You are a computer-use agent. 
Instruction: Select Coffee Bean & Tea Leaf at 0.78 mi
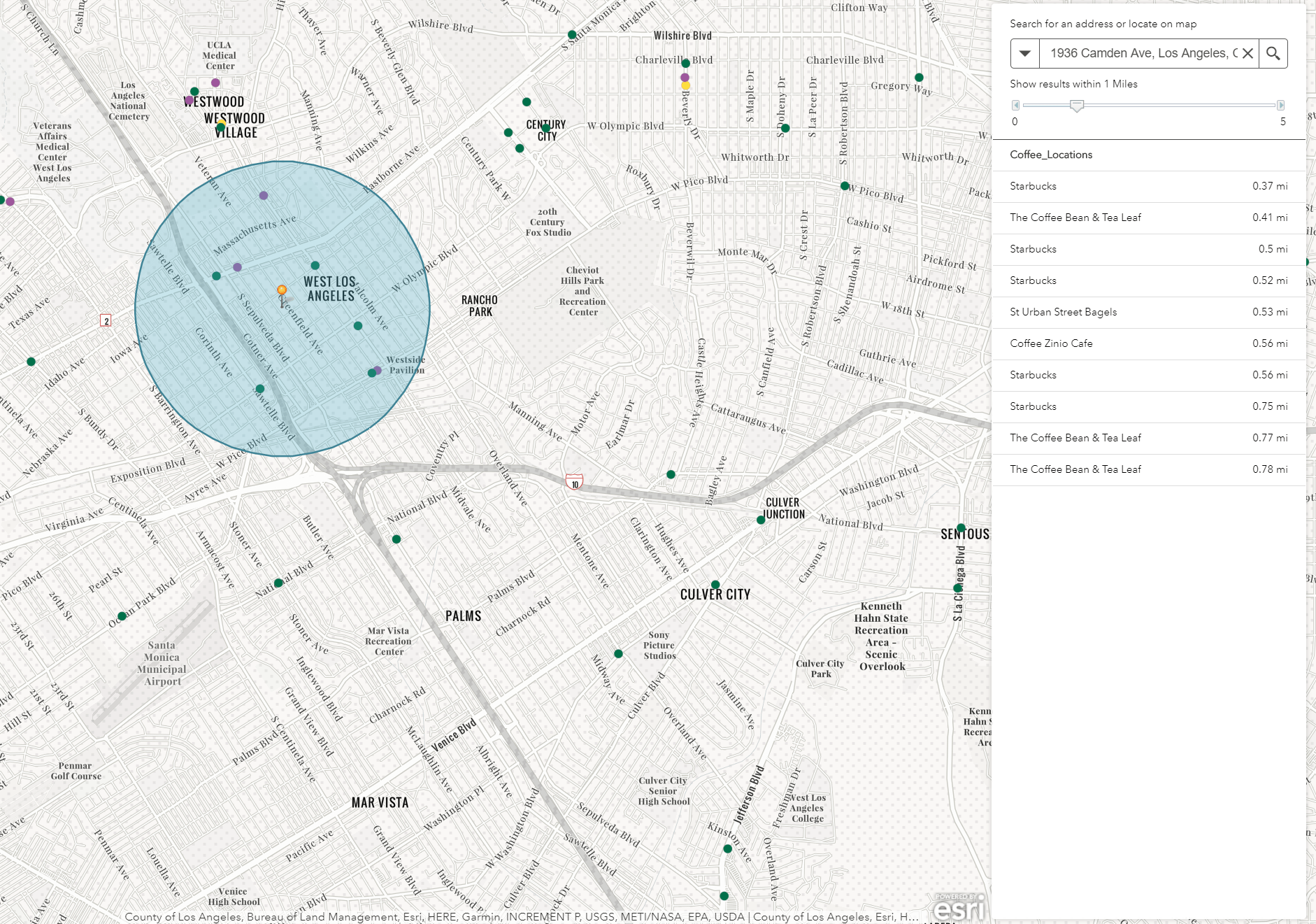(x=1149, y=470)
